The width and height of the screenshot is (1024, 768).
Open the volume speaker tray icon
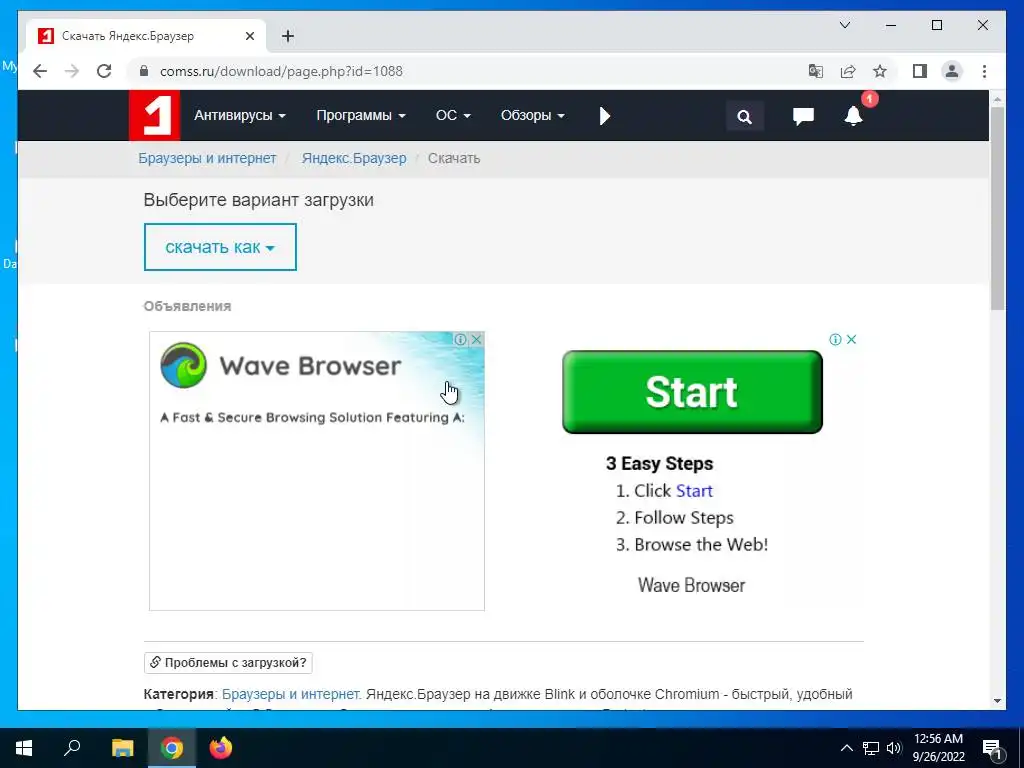click(x=893, y=748)
